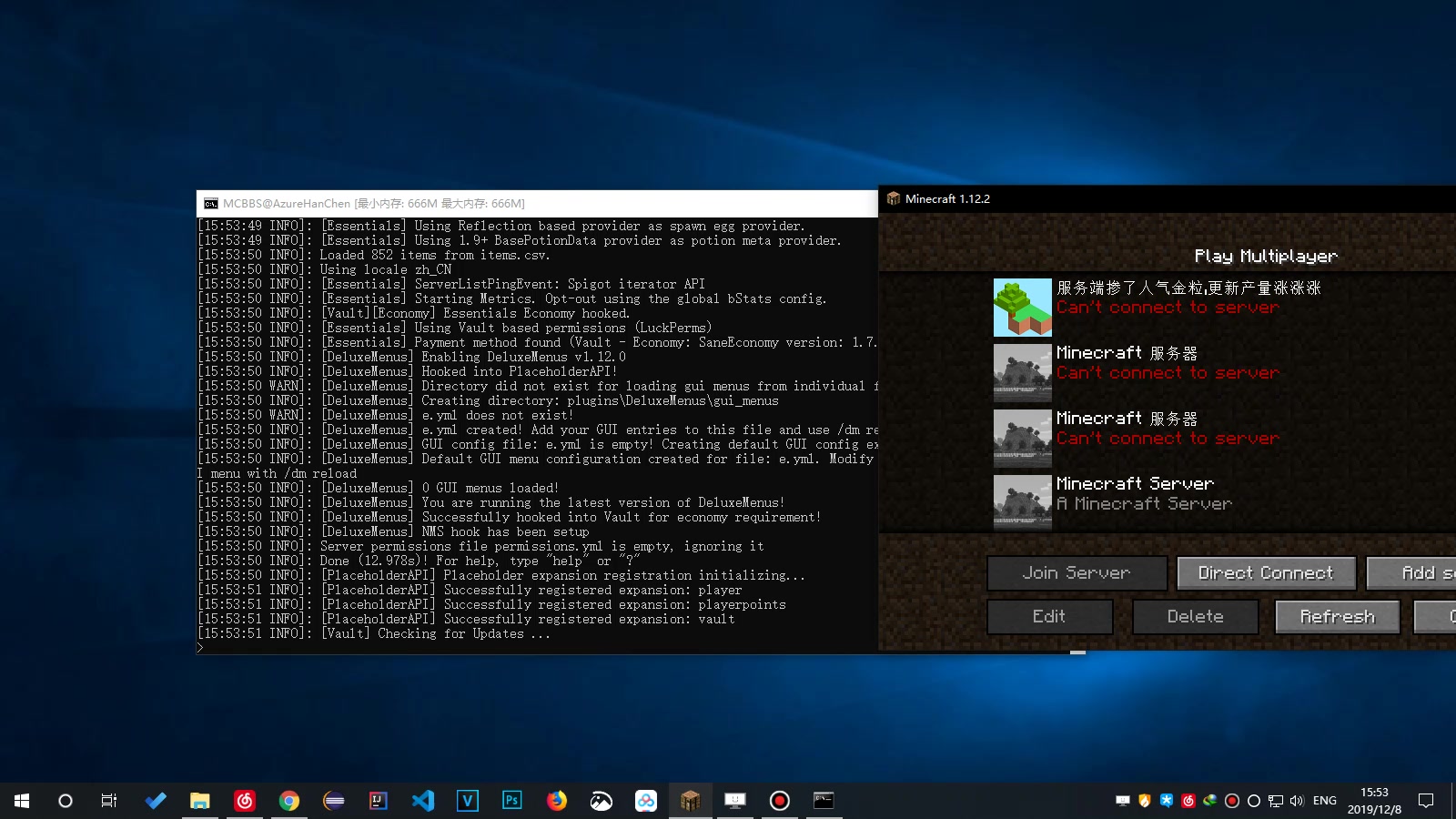Open Eclipse IDE from the taskbar
The image size is (1456, 819).
[x=334, y=801]
